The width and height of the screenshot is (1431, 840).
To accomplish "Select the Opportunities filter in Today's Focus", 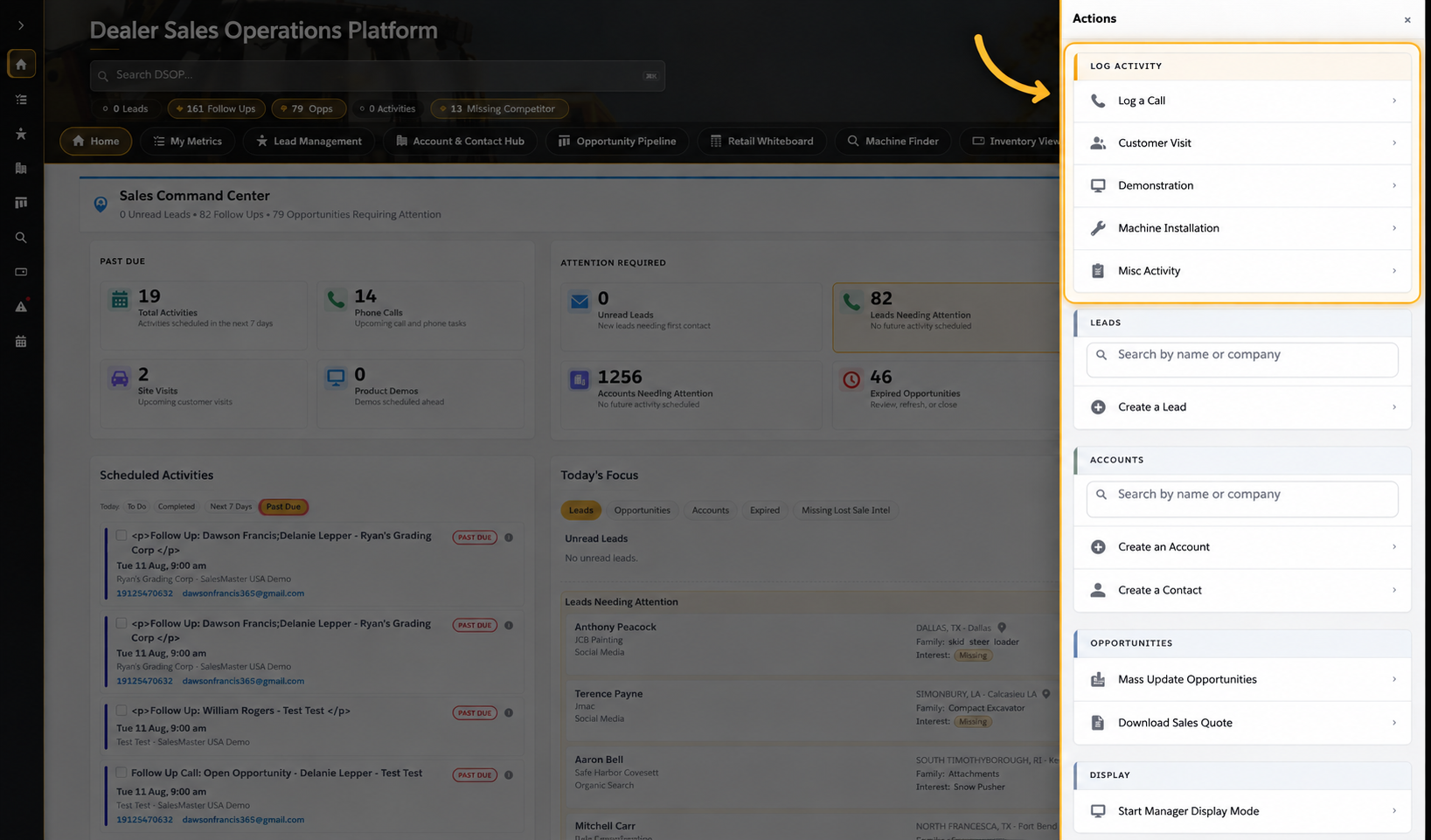I will [x=643, y=510].
